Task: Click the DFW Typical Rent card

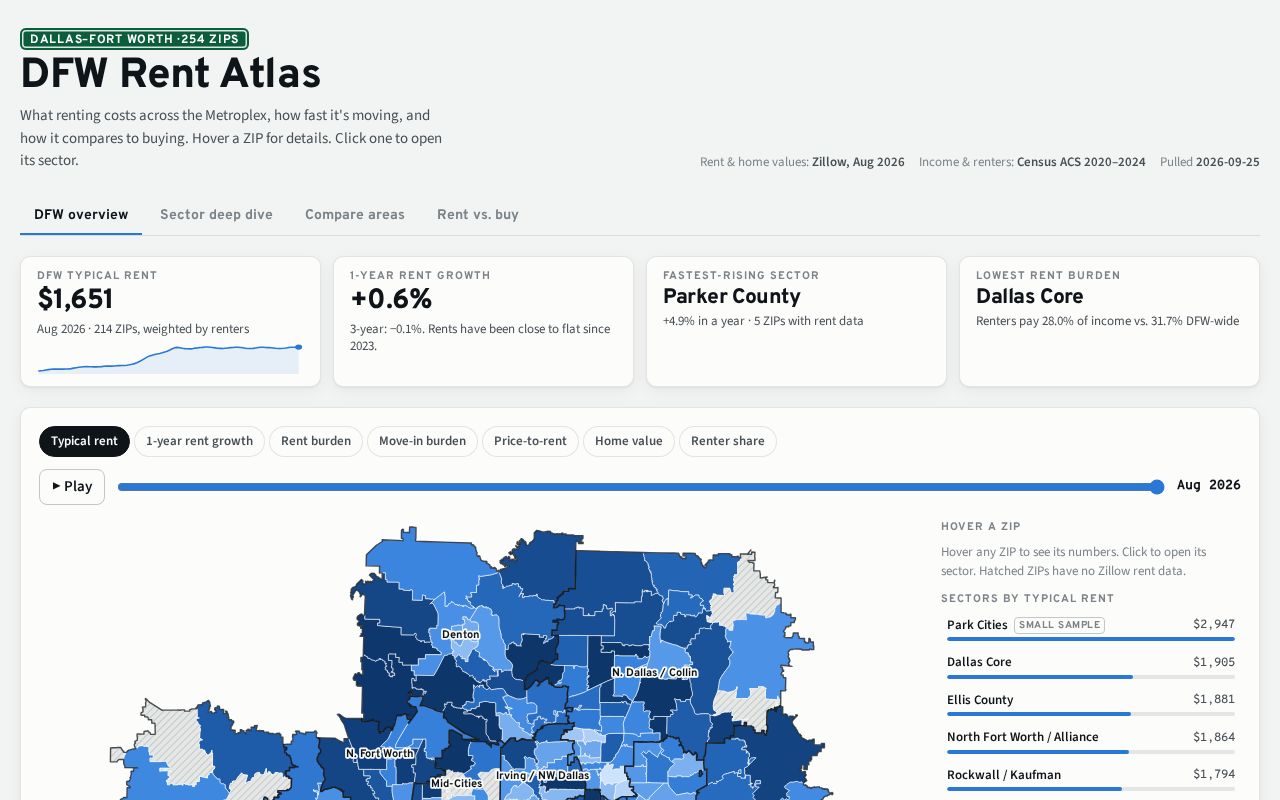Action: 170,321
